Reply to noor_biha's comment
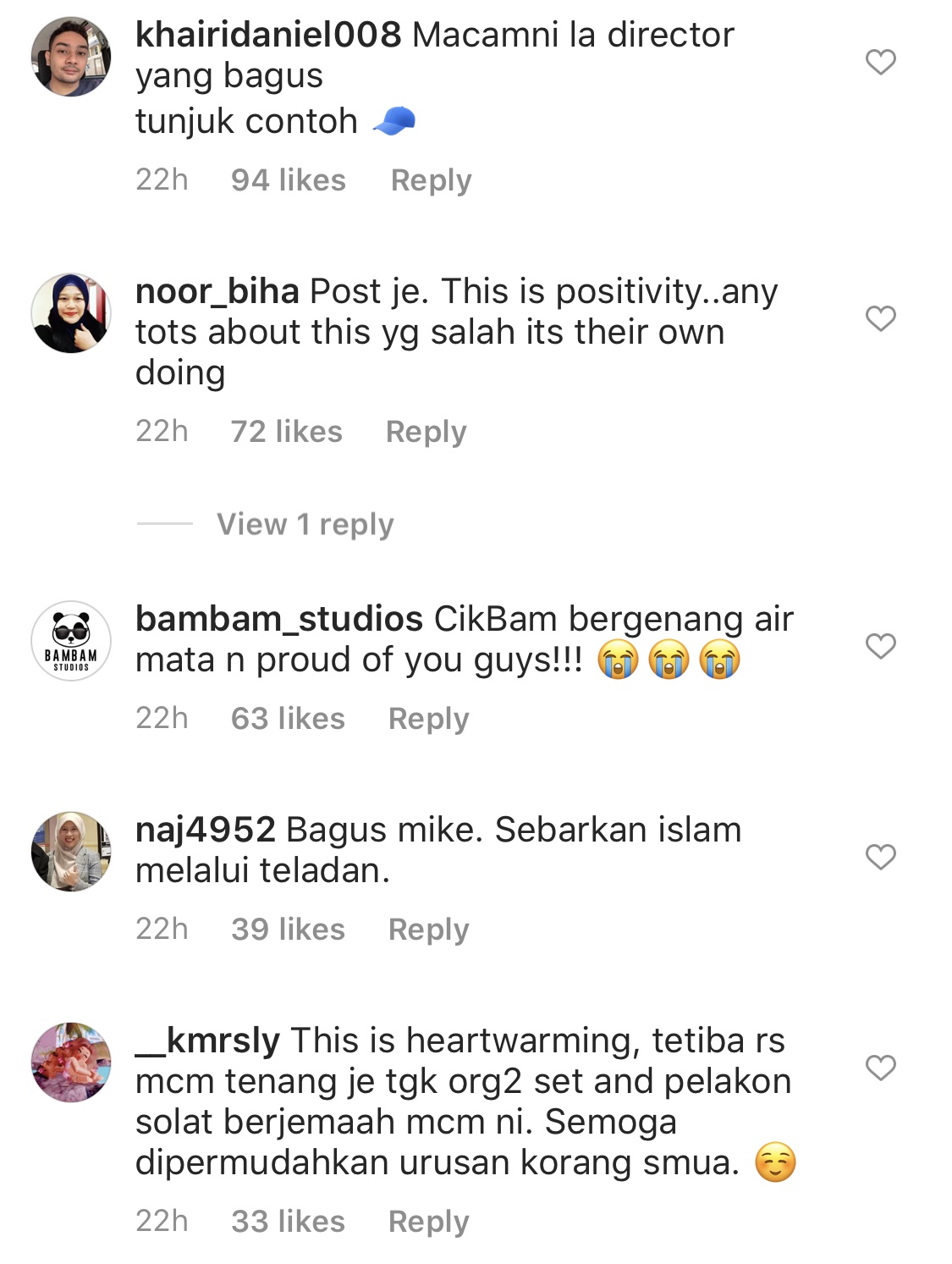Viewport: 952px width, 1264px height. [426, 432]
